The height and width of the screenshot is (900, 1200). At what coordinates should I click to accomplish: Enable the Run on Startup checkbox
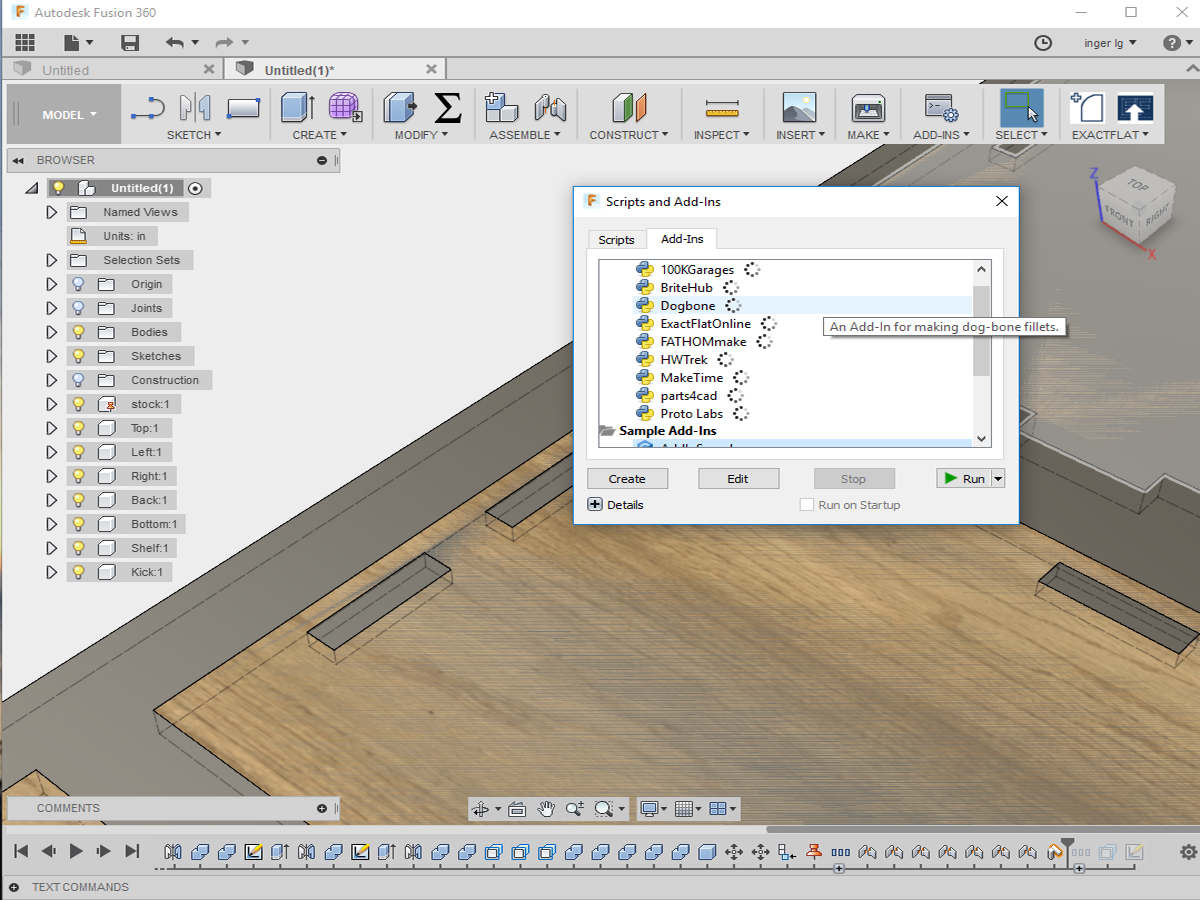807,505
